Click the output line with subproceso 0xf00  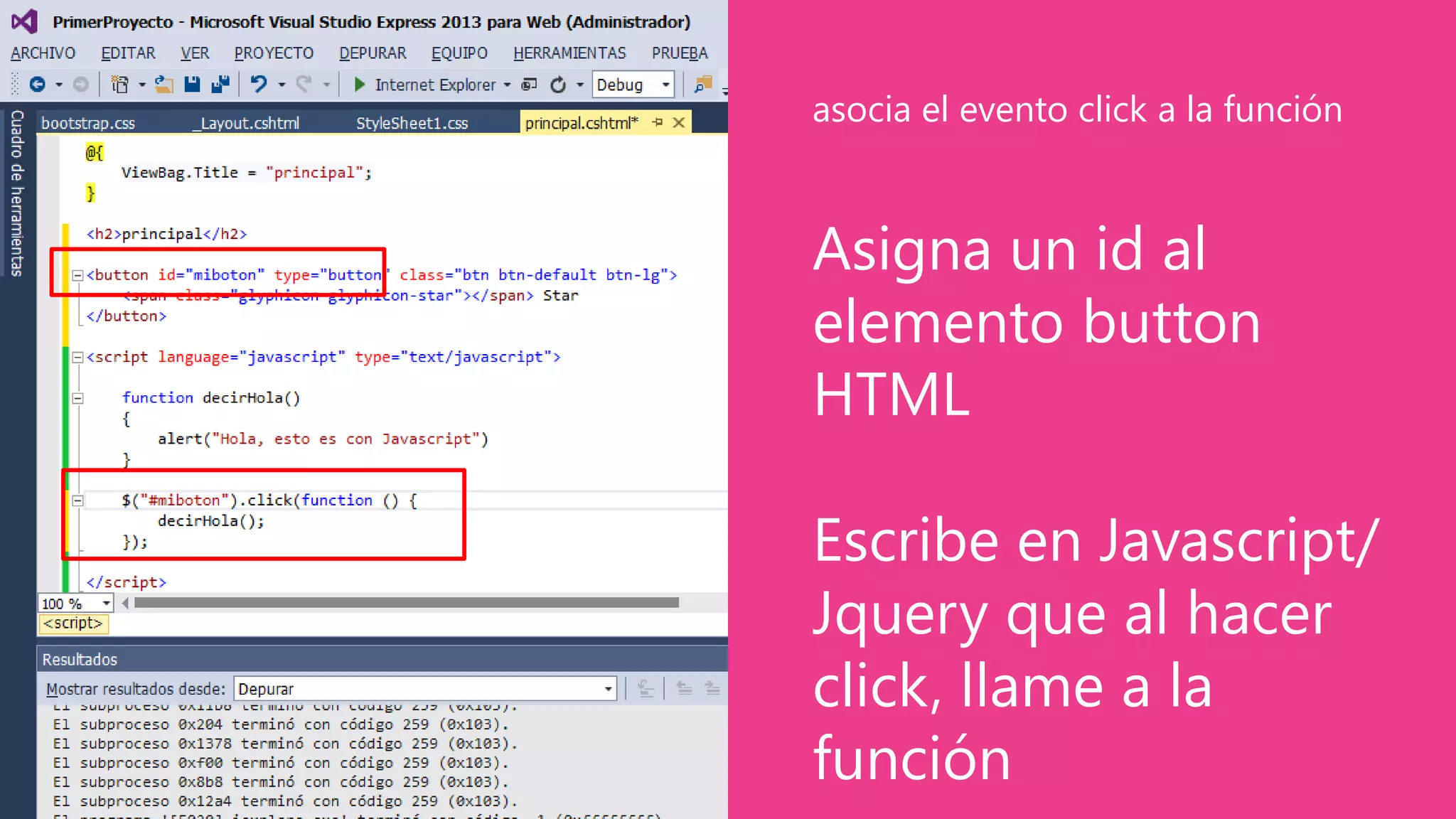(281, 763)
